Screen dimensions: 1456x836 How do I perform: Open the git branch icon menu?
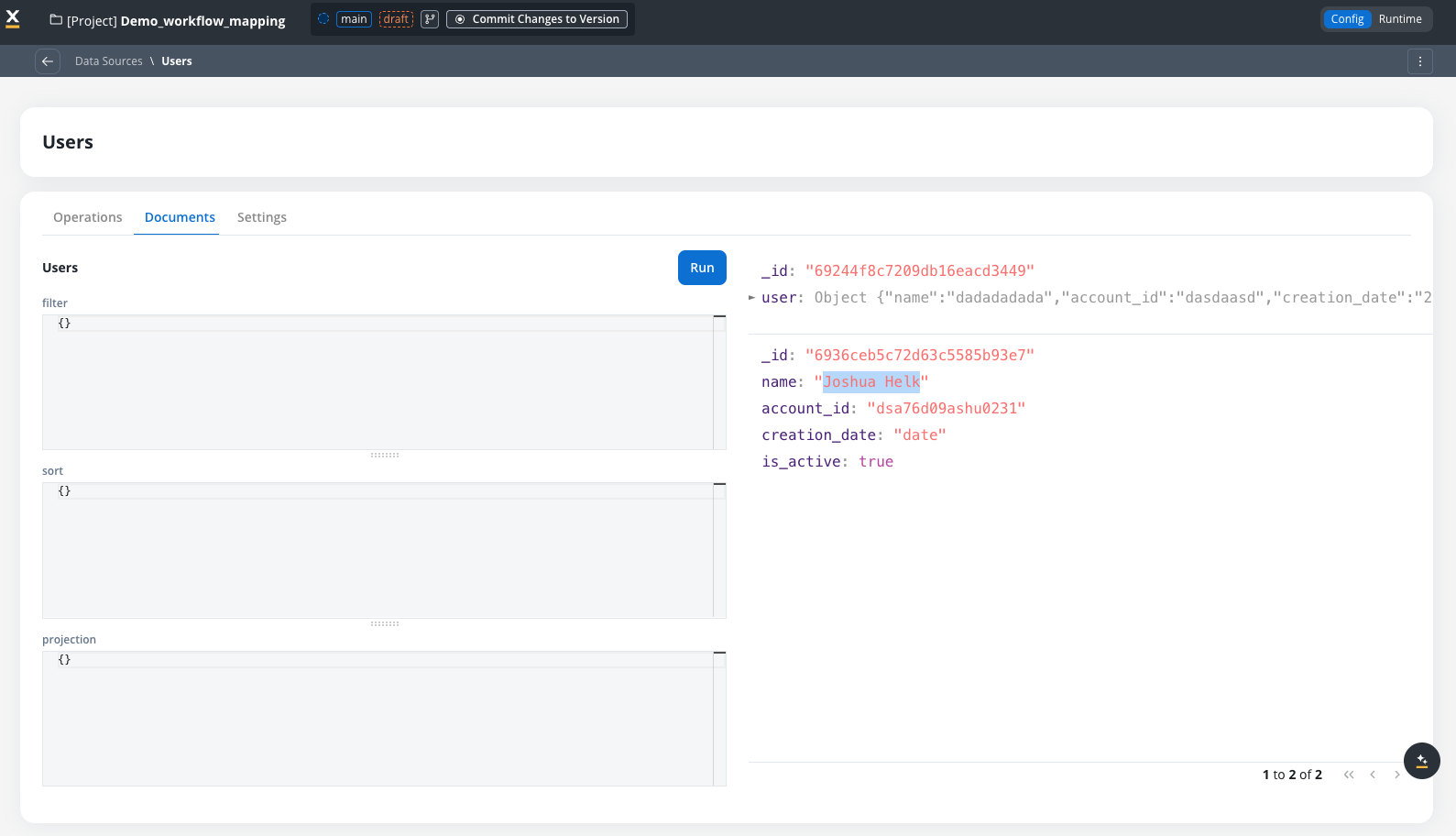coord(430,19)
